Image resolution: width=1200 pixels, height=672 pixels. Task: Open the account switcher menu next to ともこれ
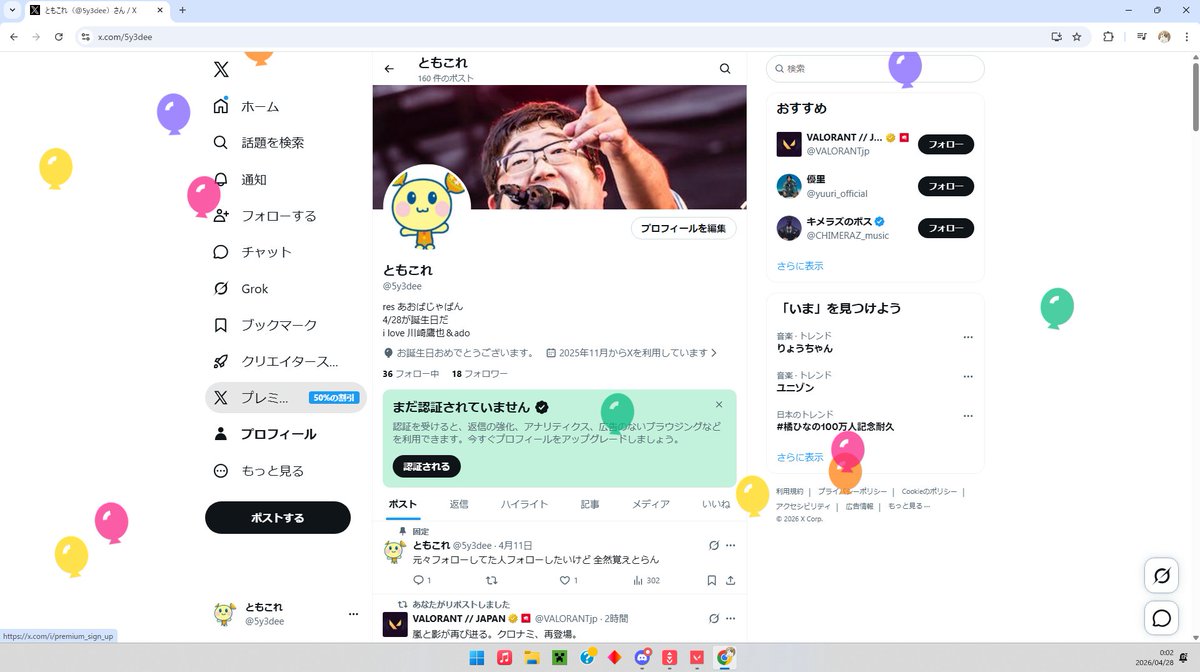click(352, 614)
